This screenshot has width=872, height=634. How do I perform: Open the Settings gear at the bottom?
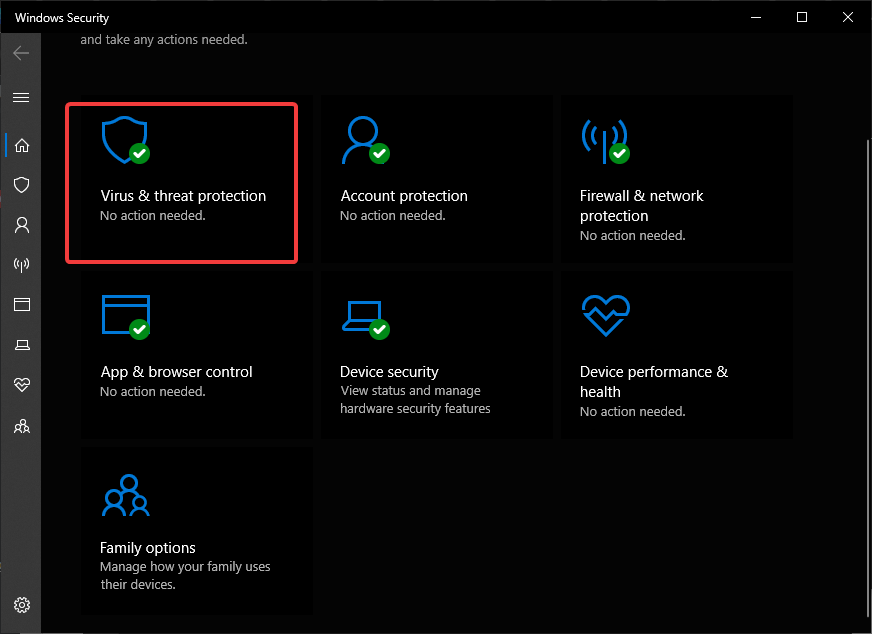click(21, 605)
